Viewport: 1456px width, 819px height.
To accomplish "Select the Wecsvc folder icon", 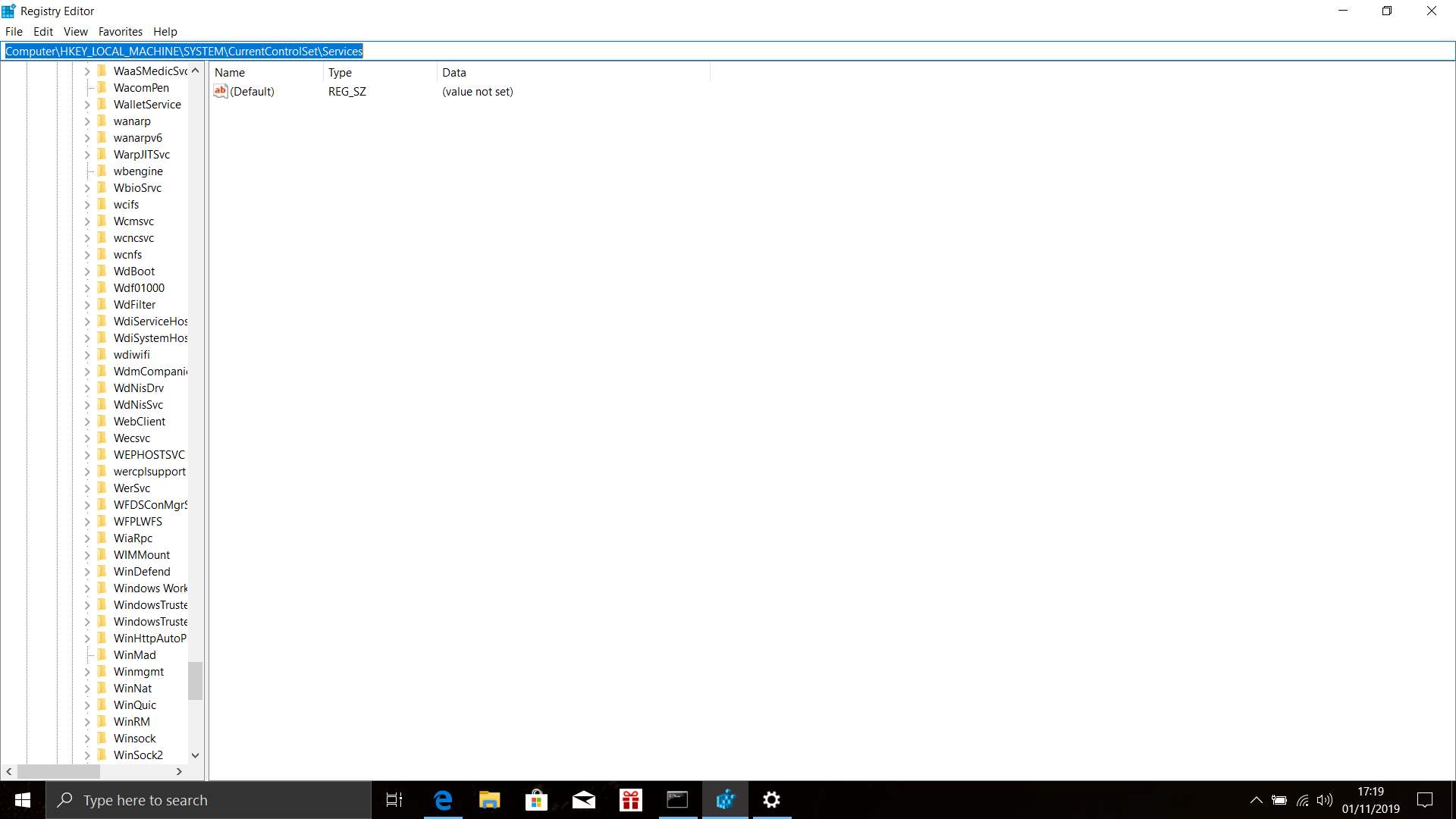I will pos(102,438).
